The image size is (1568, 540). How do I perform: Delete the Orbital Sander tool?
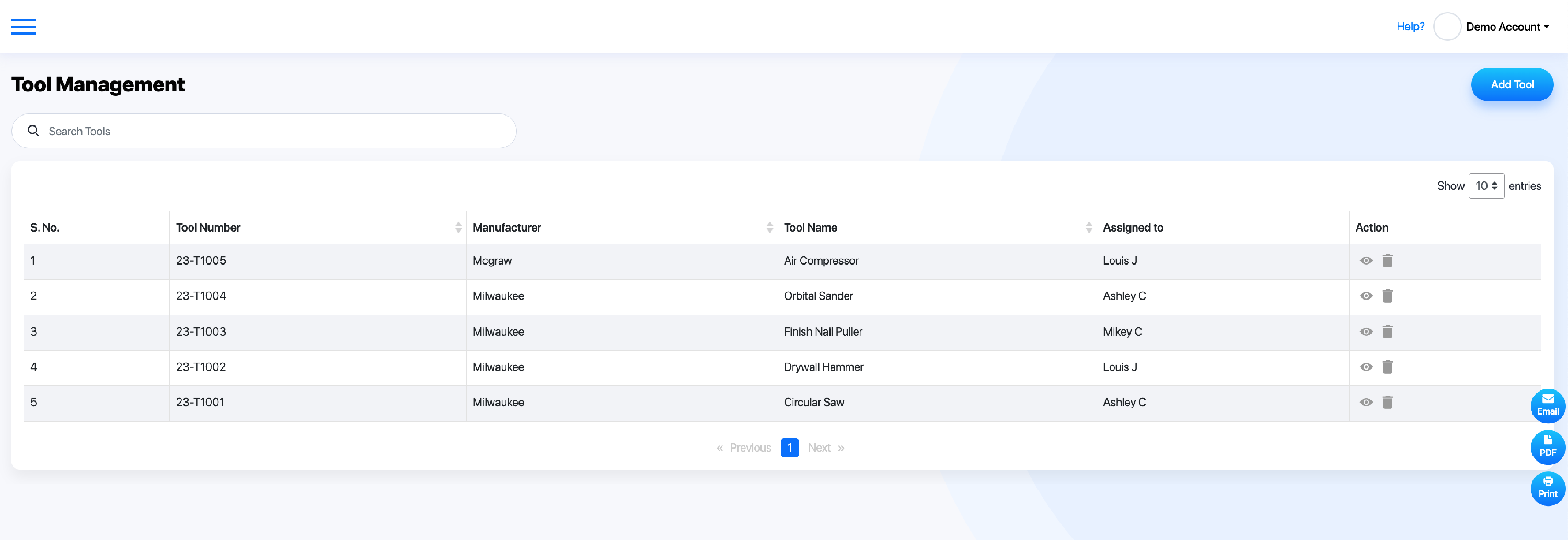pos(1387,296)
